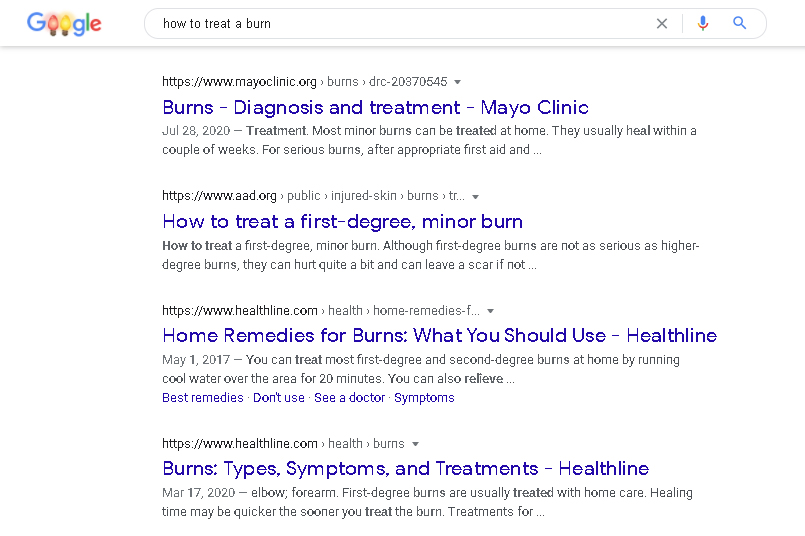Click the 'See a doctor' sitelink

(349, 398)
